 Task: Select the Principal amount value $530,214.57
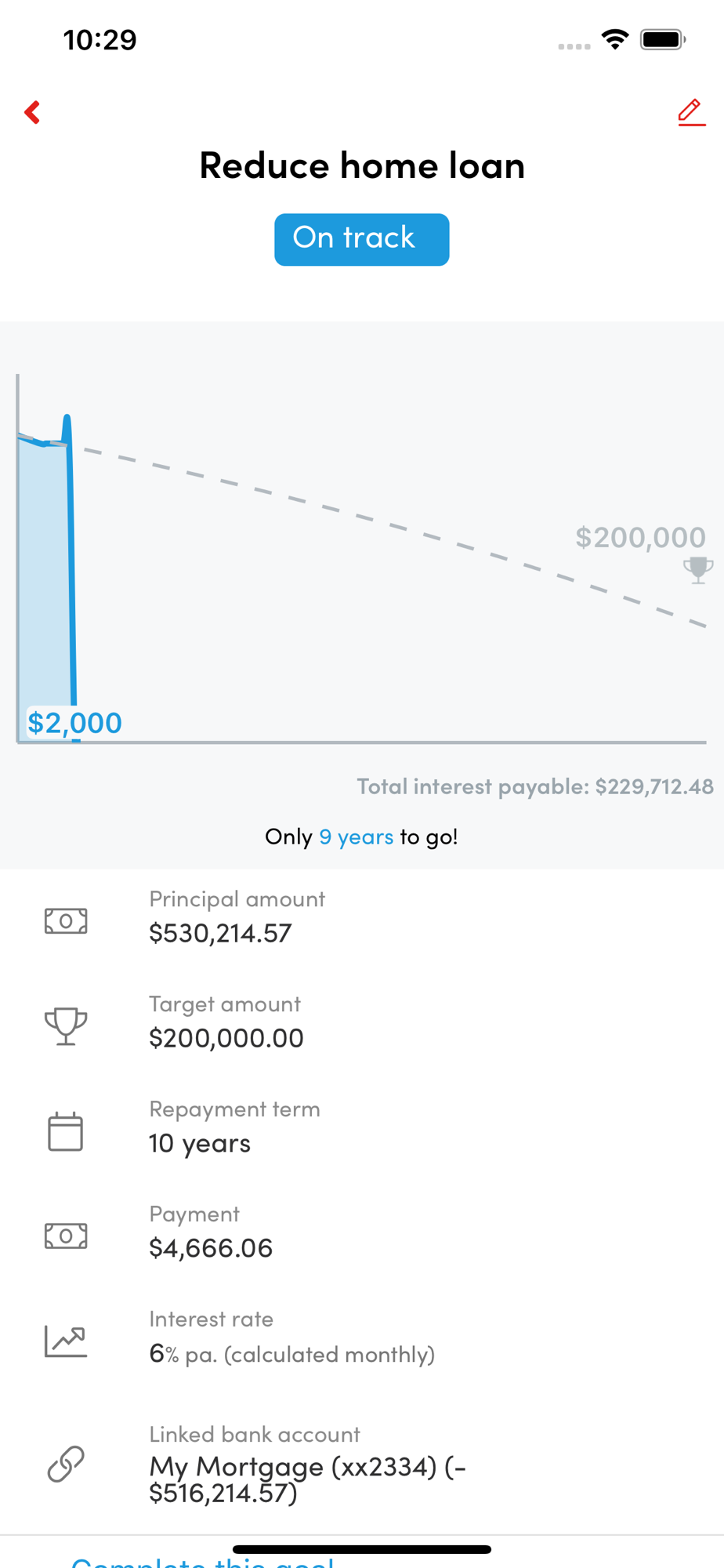(x=220, y=933)
